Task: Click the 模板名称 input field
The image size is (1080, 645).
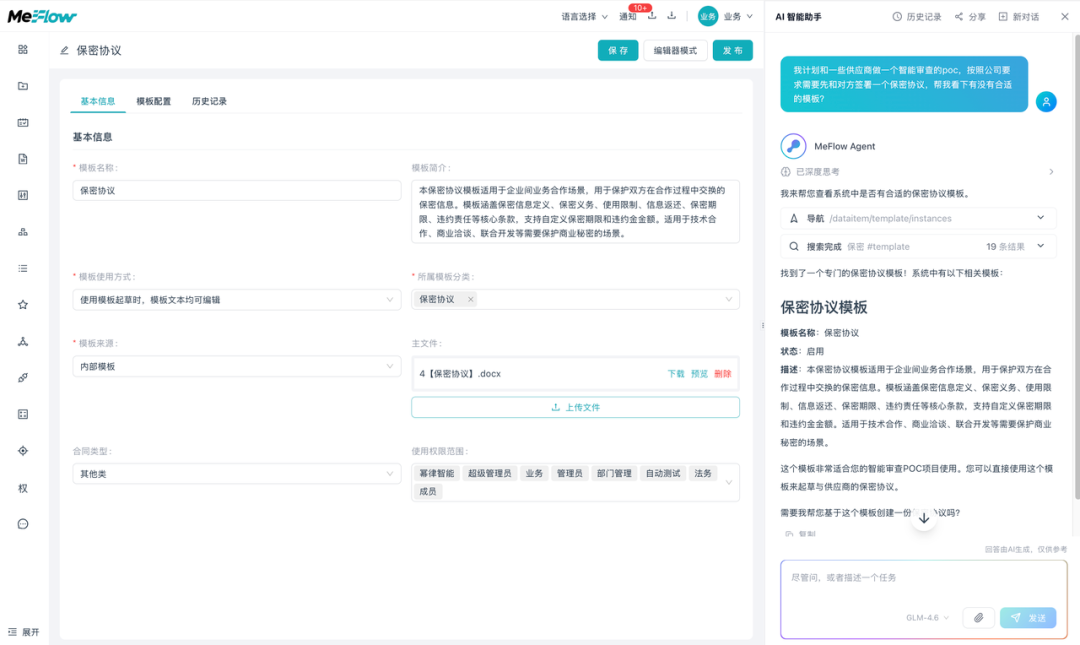Action: [237, 190]
